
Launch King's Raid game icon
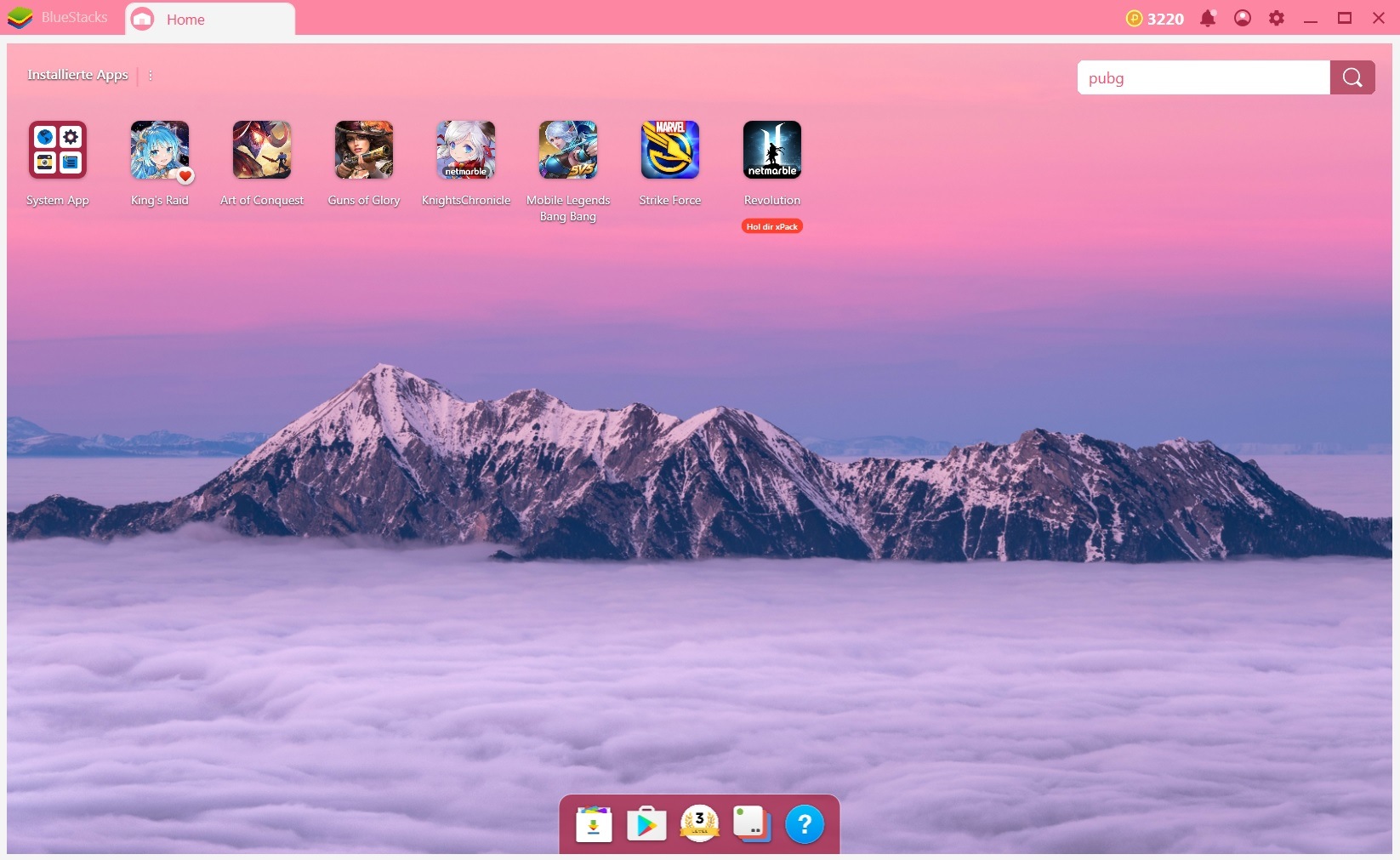160,150
